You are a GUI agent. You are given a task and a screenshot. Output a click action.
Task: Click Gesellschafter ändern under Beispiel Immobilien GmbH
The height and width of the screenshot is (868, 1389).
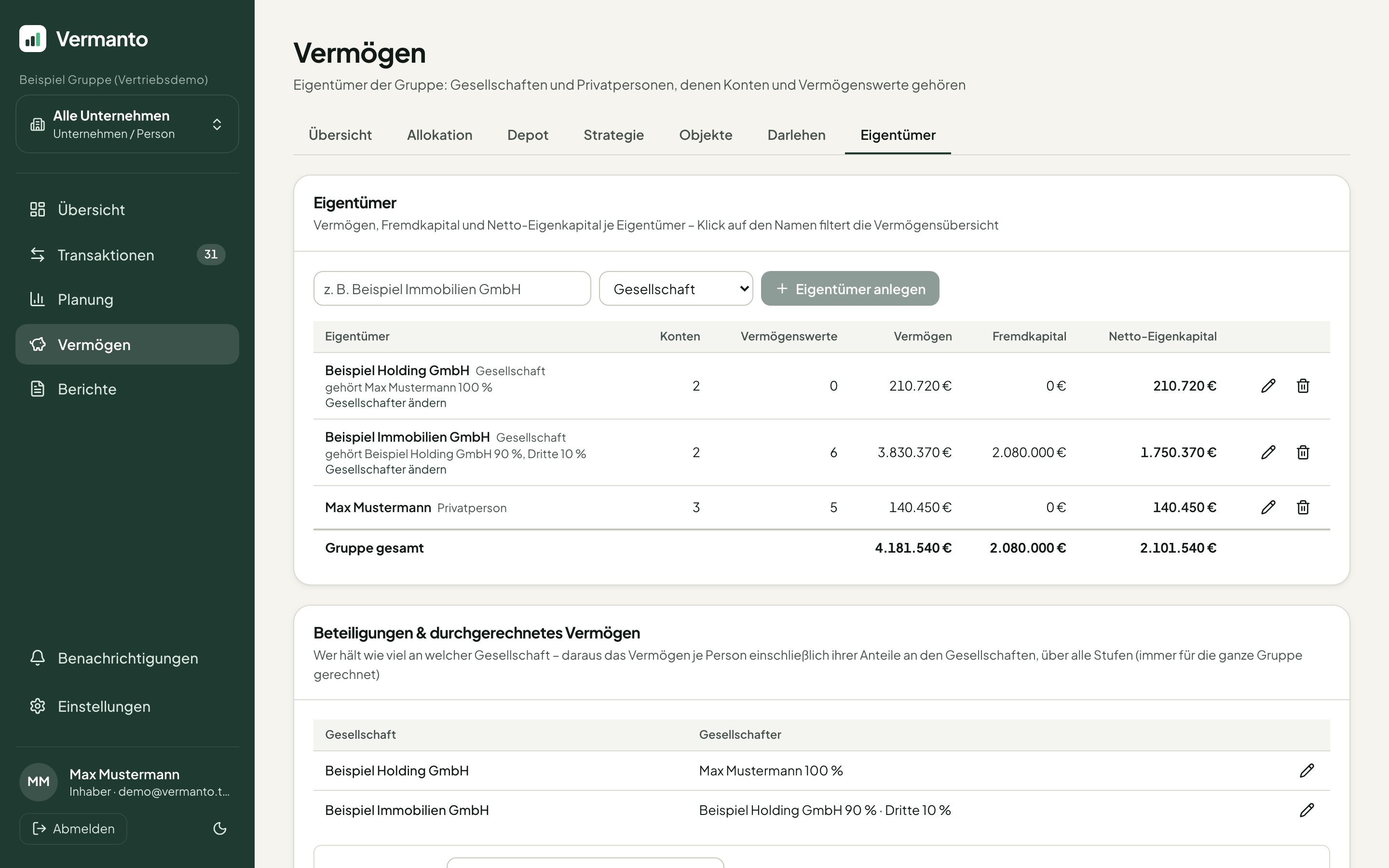click(x=386, y=470)
